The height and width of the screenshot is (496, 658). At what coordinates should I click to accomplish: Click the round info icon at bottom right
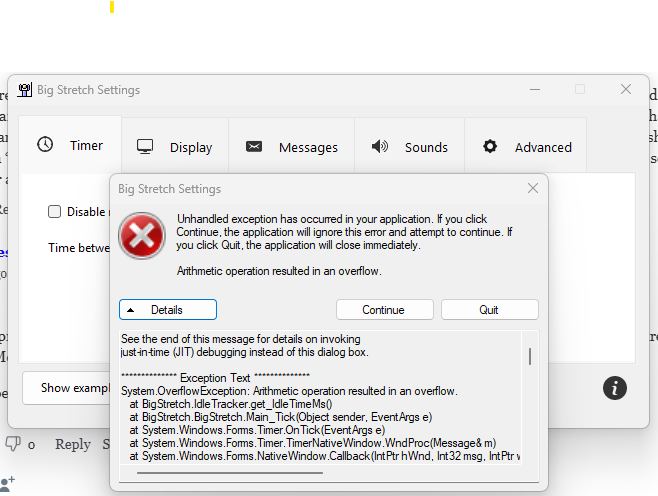(x=616, y=387)
